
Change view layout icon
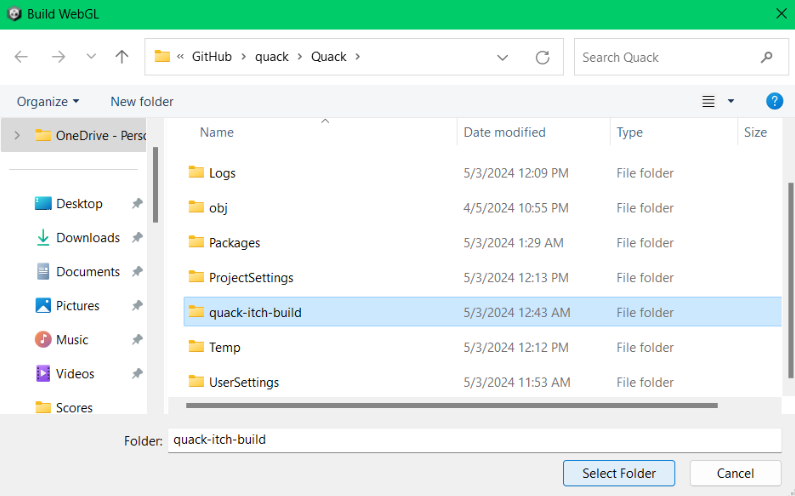pyautogui.click(x=708, y=101)
